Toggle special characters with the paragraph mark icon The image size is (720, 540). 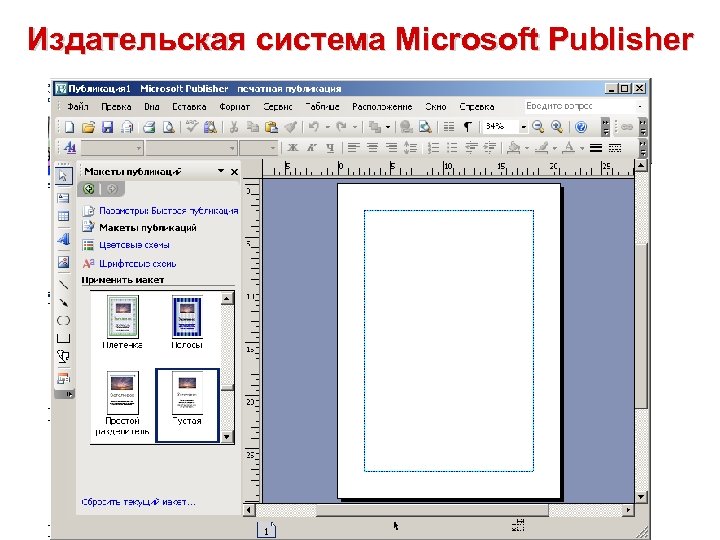point(467,127)
